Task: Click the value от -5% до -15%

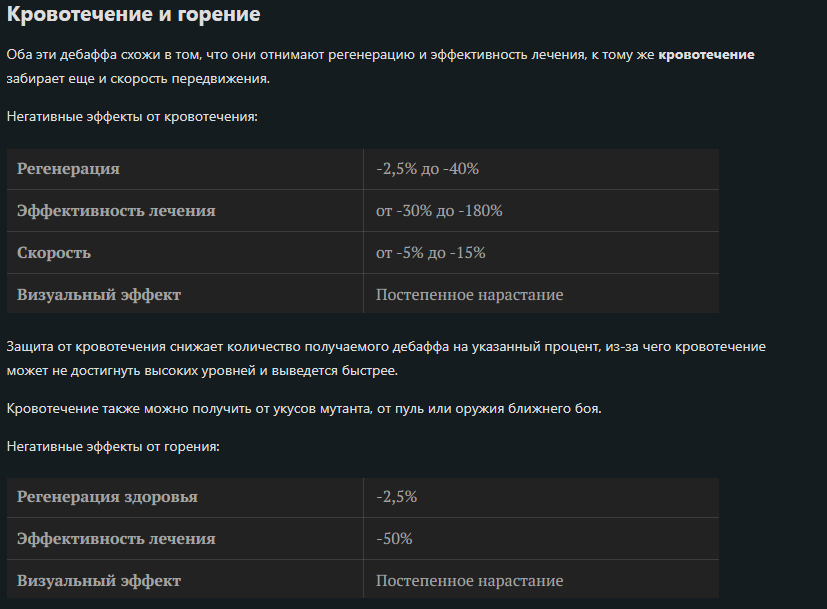Action: [x=431, y=253]
